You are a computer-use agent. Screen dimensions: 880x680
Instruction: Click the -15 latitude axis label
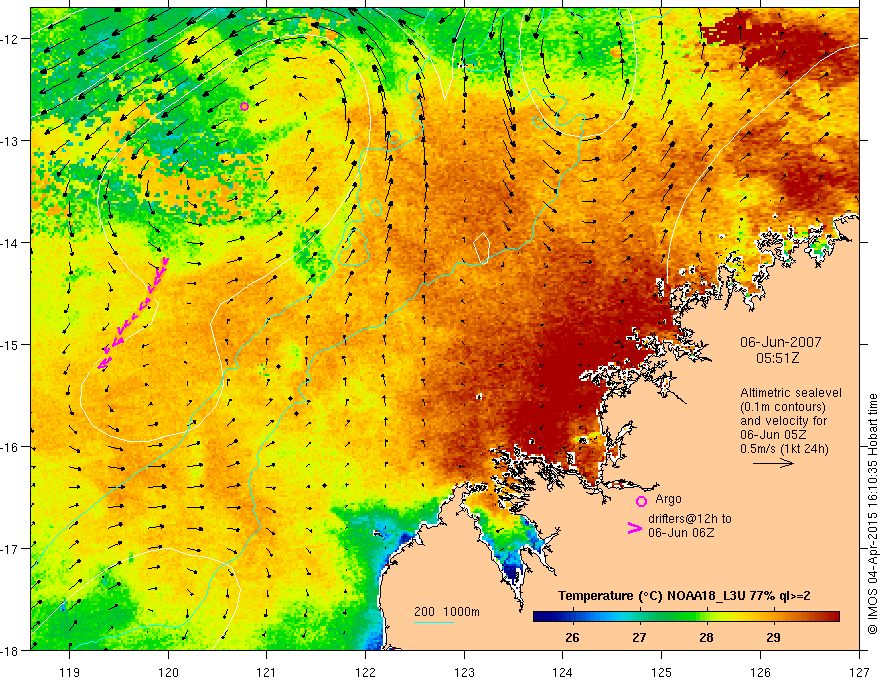pos(11,344)
